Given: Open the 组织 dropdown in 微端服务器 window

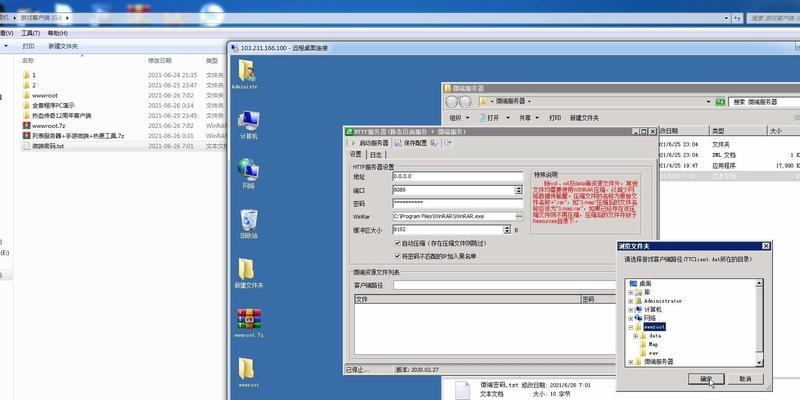Looking at the screenshot, I should coord(459,118).
